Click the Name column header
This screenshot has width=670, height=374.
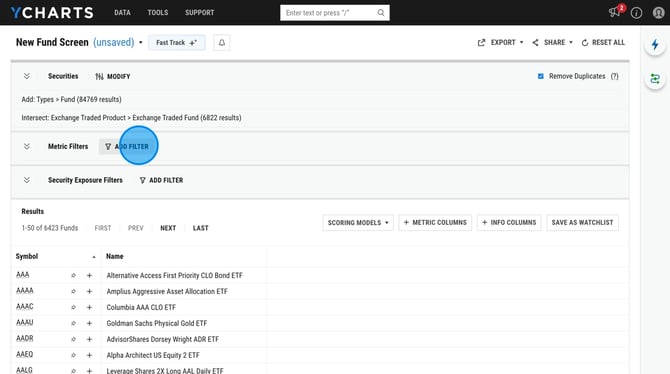(115, 256)
